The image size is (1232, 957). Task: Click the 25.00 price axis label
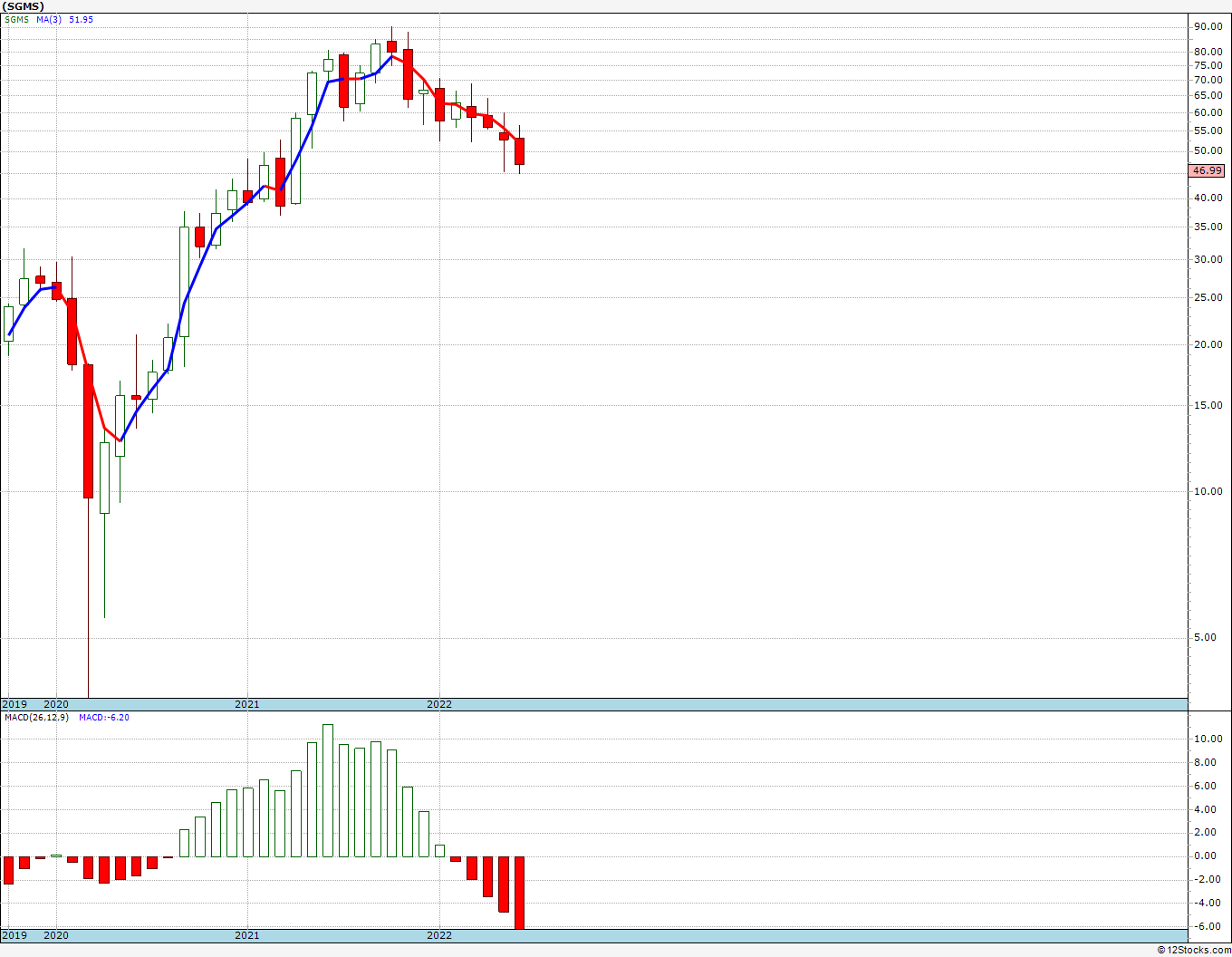[x=1208, y=298]
